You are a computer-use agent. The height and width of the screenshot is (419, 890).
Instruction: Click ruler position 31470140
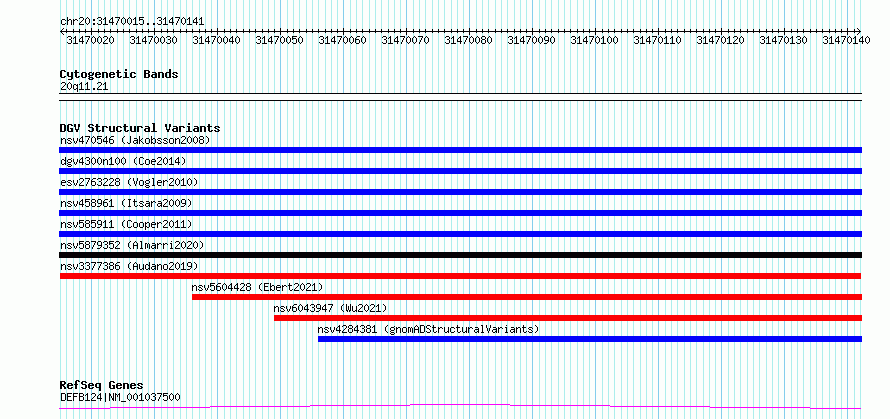(846, 40)
